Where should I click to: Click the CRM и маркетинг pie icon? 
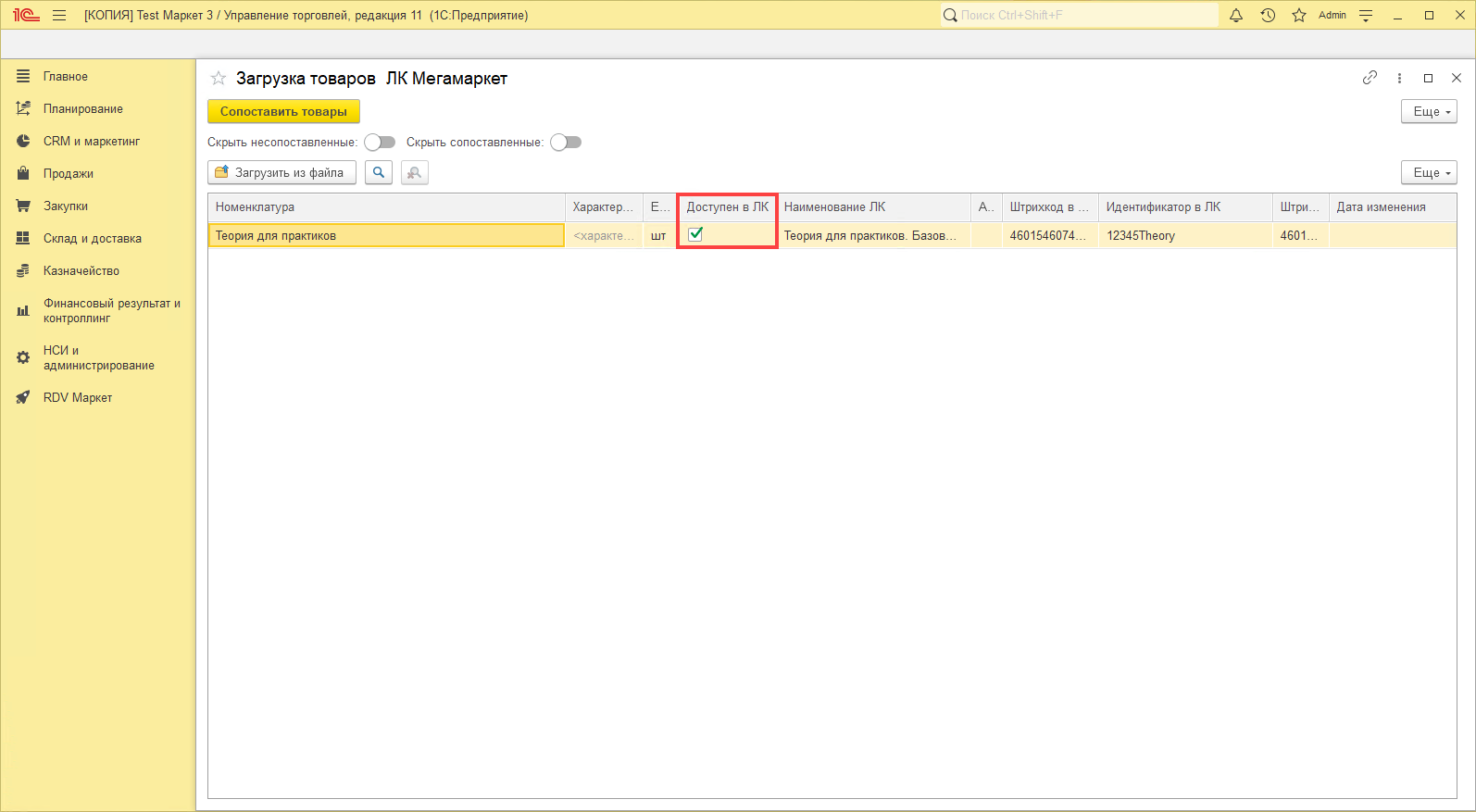pos(23,141)
